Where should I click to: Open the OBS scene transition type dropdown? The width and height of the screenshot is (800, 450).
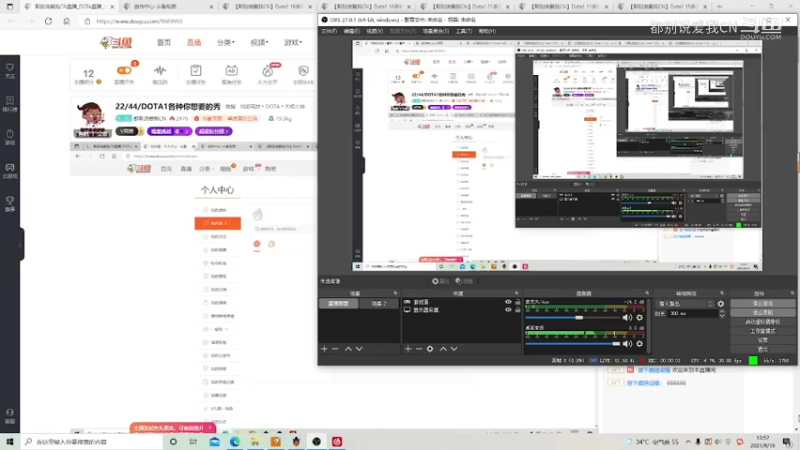tap(685, 304)
